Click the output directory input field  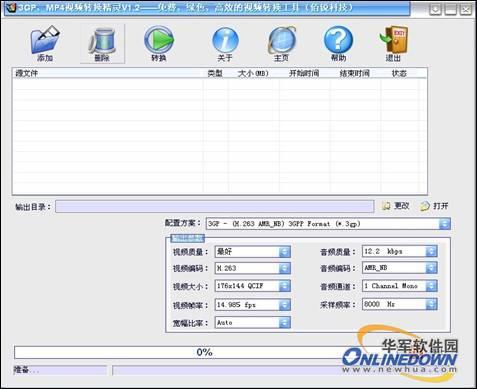[x=215, y=206]
